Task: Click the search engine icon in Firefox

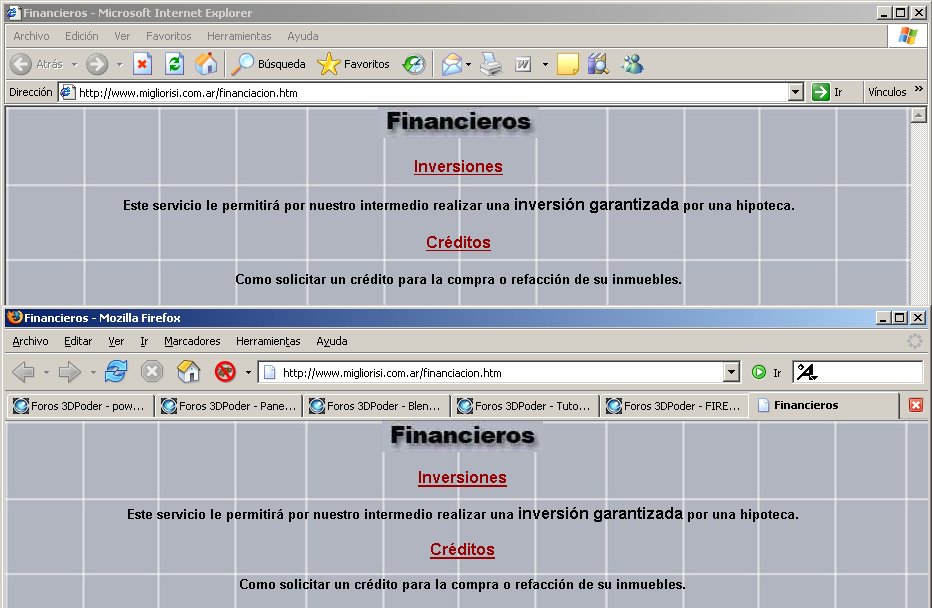Action: [807, 373]
